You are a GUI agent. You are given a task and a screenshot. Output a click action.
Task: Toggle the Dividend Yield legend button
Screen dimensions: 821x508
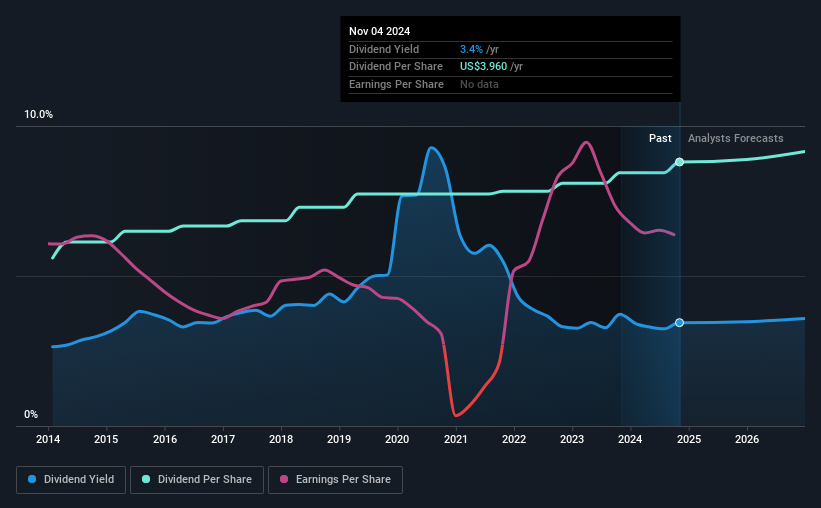pos(71,480)
